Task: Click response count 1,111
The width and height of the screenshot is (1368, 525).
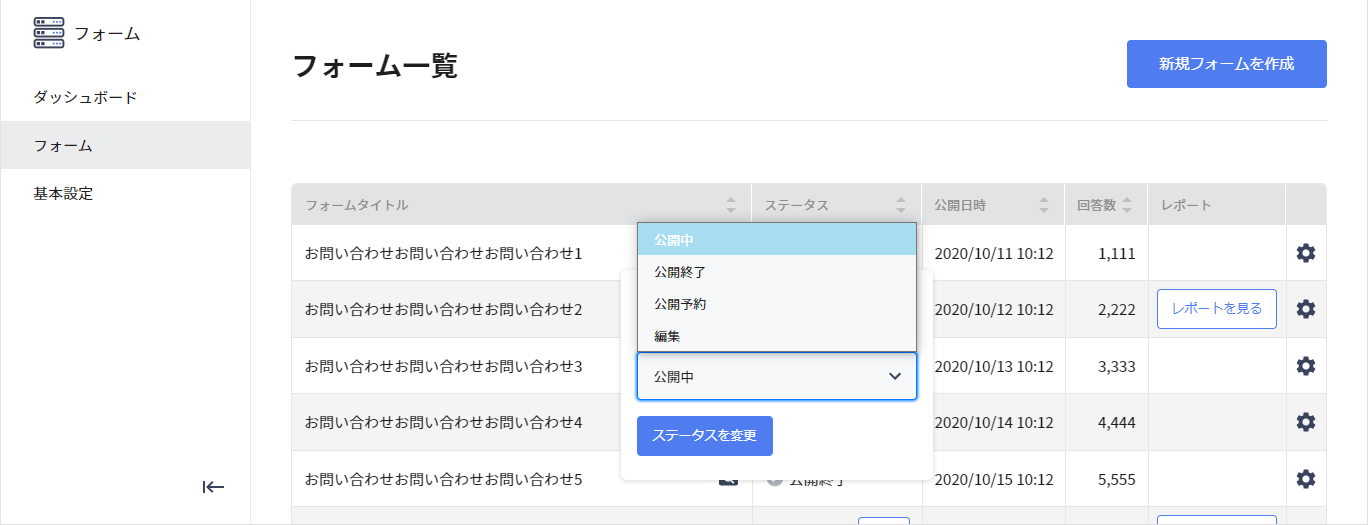Action: (1116, 253)
